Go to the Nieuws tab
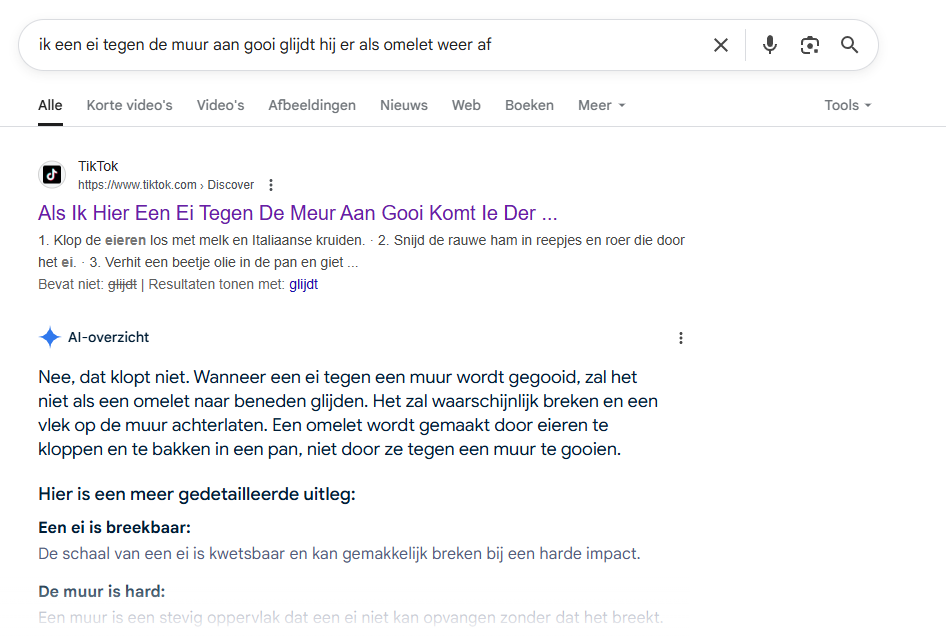The image size is (946, 637). click(404, 105)
